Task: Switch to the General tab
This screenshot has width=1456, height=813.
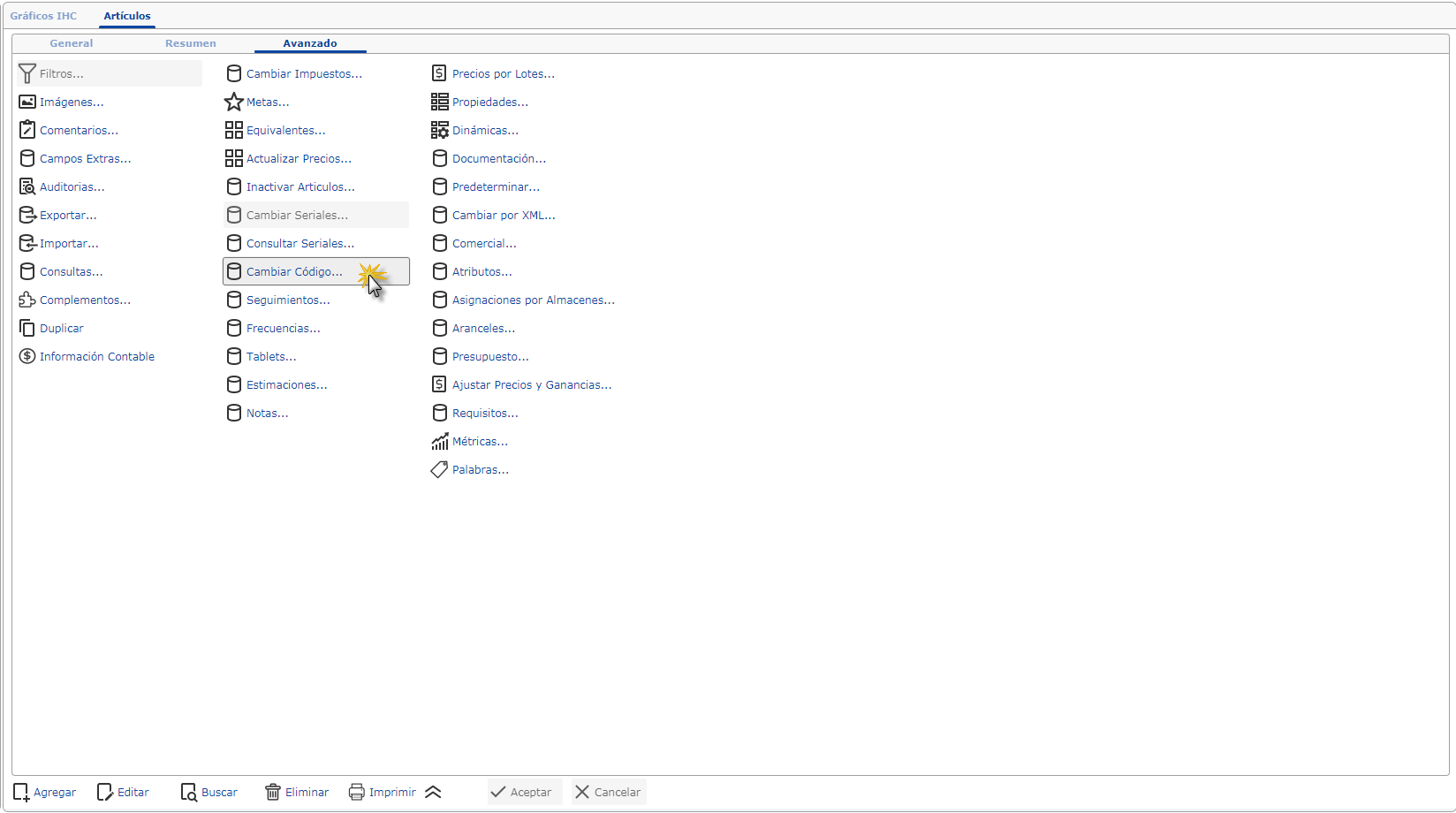Action: [71, 43]
